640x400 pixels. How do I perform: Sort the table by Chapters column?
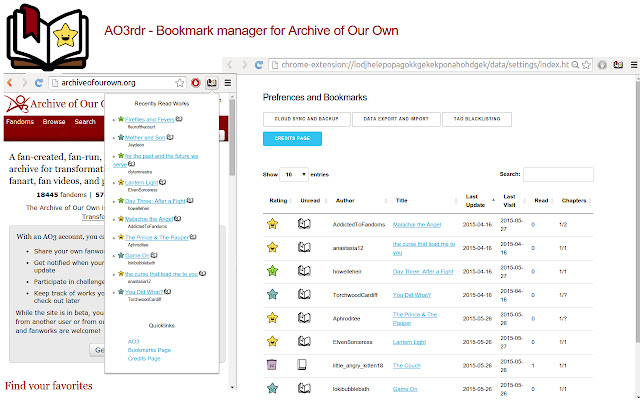(576, 201)
